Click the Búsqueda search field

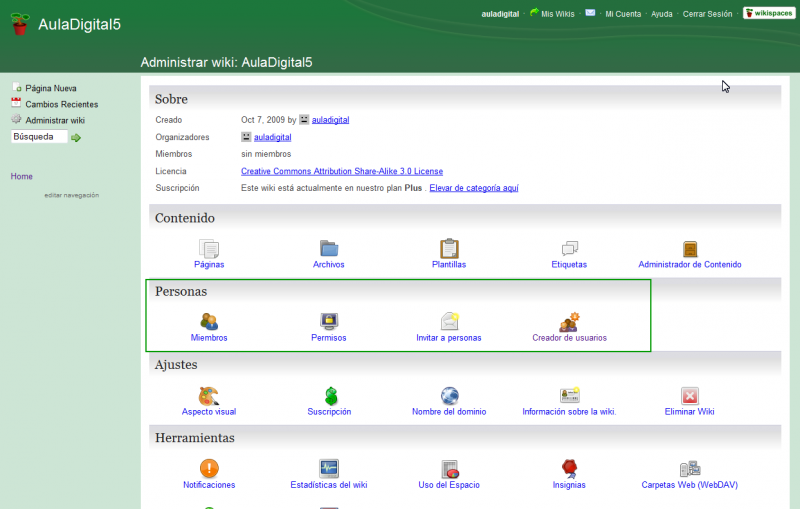tap(39, 137)
